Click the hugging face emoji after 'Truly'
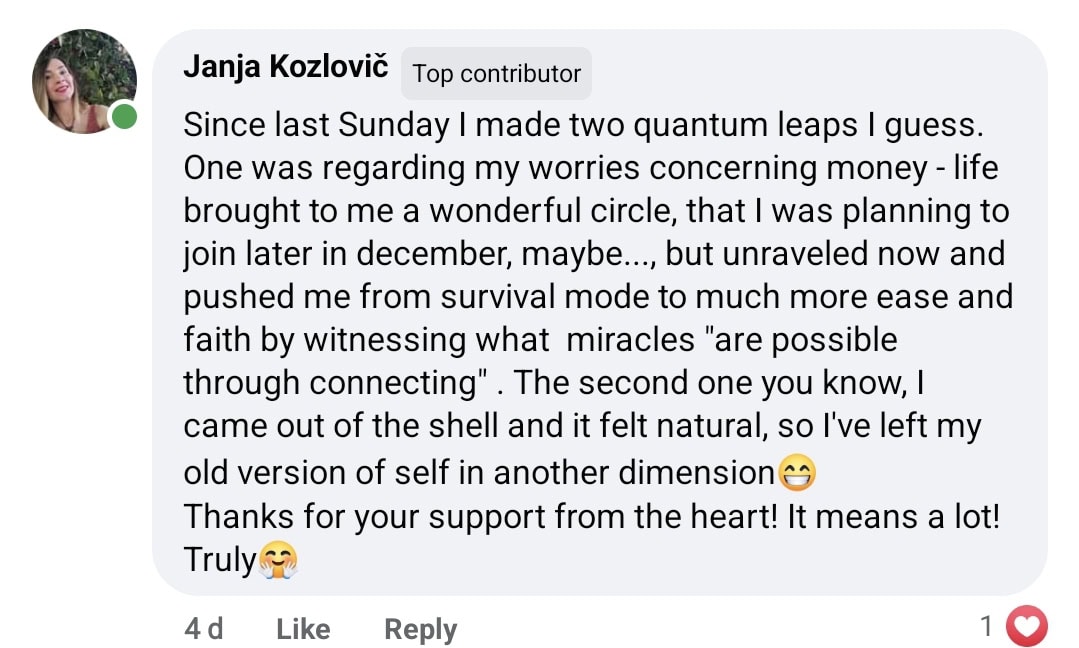 coord(278,560)
